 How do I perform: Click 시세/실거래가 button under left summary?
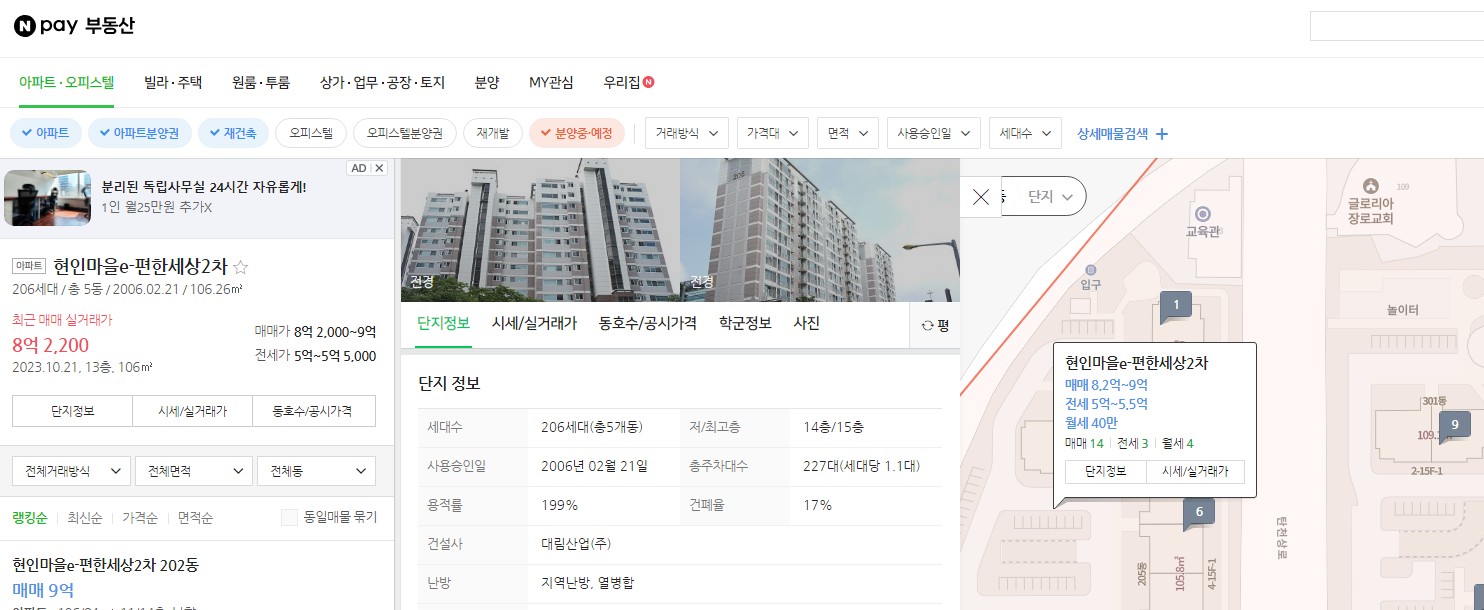(193, 411)
